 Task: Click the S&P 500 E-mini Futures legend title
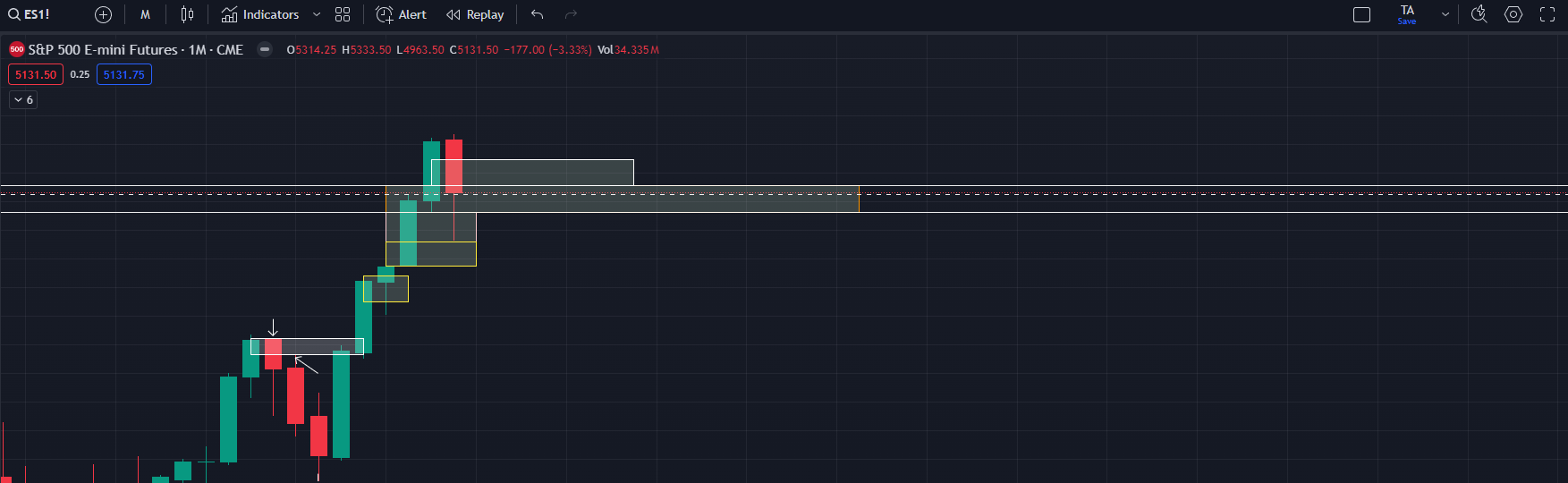point(136,49)
